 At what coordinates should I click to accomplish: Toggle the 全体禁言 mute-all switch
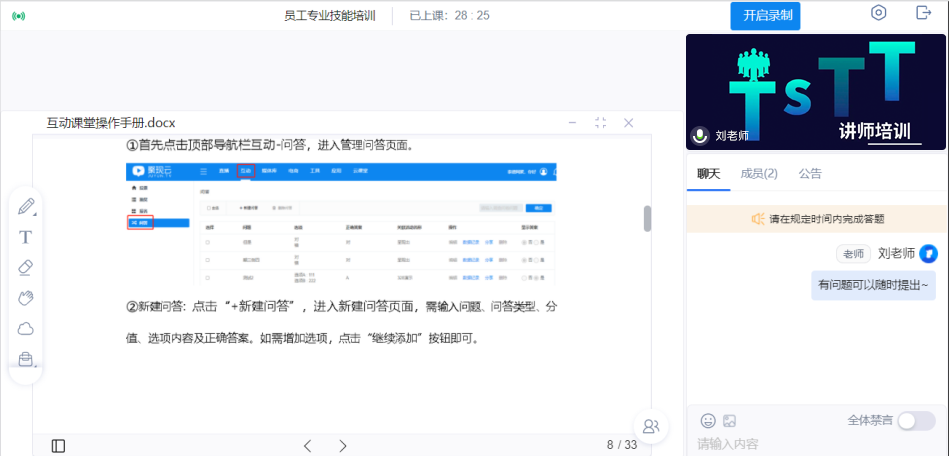click(916, 421)
